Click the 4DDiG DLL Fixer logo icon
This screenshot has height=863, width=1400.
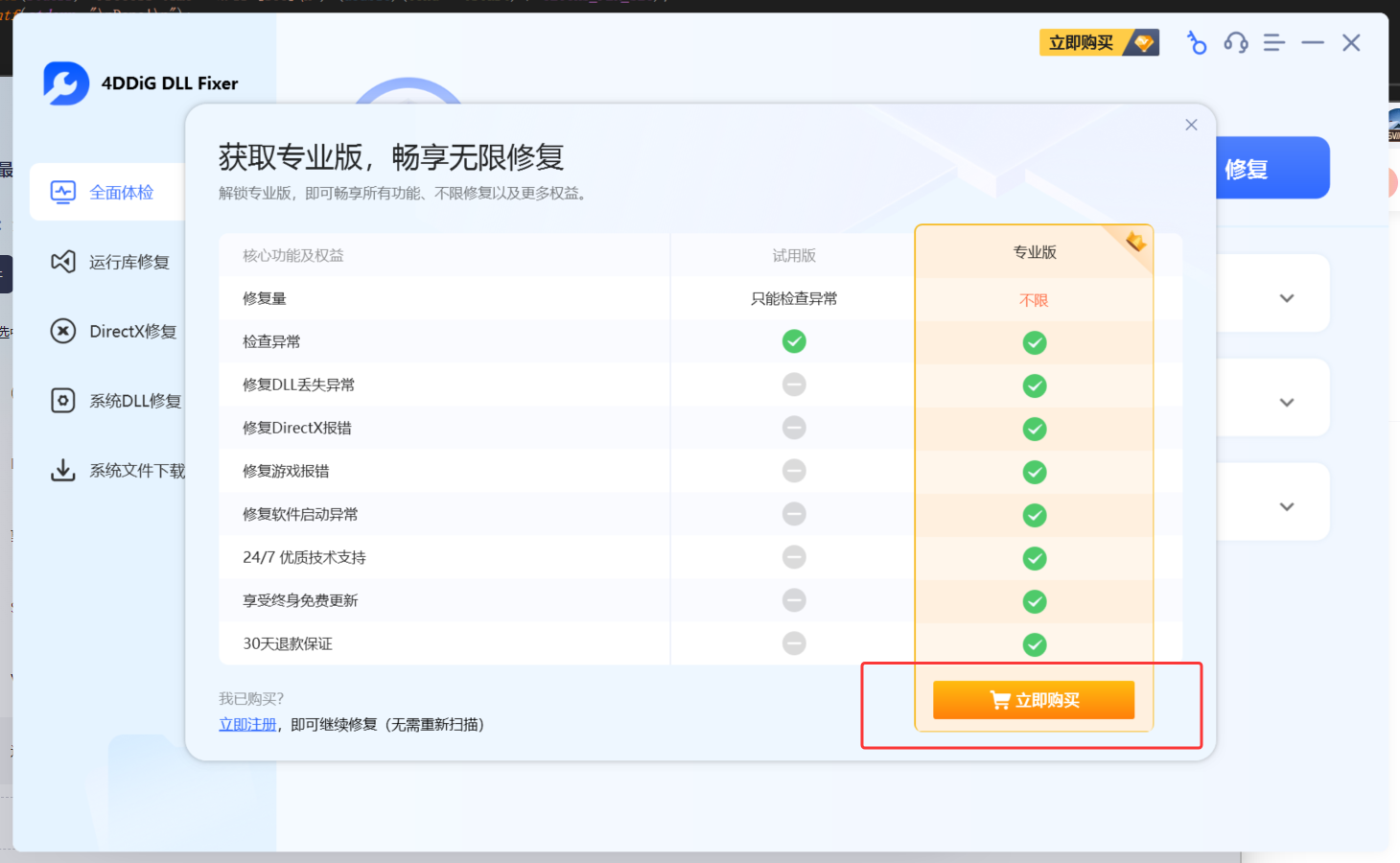tap(66, 83)
